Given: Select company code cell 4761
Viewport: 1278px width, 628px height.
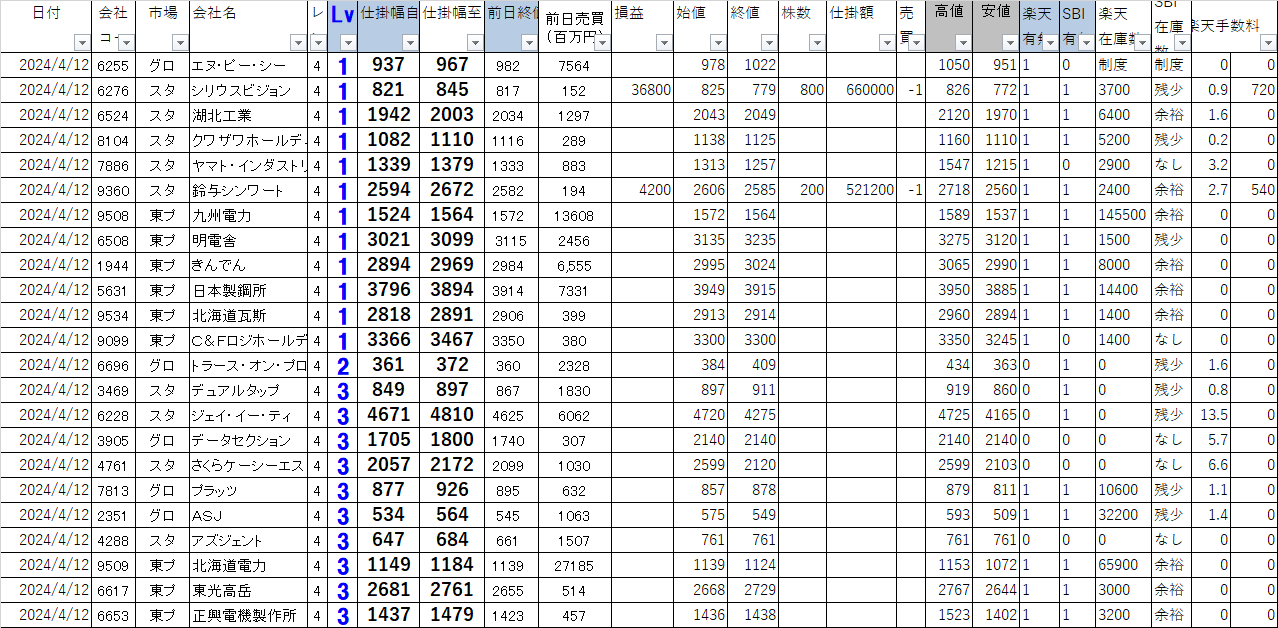Looking at the screenshot, I should pyautogui.click(x=114, y=465).
